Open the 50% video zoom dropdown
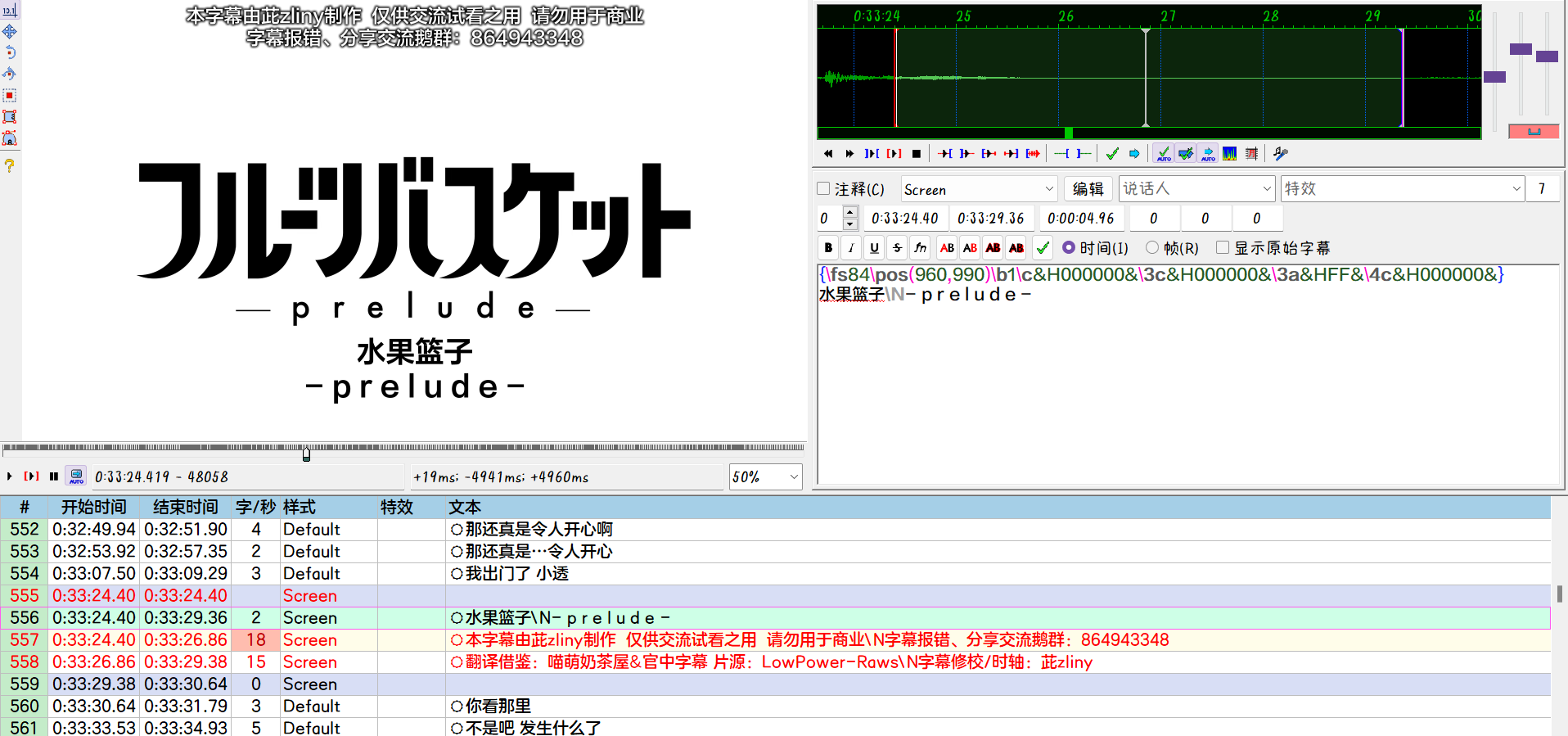Screen dimensions: 1568x736 (766, 476)
